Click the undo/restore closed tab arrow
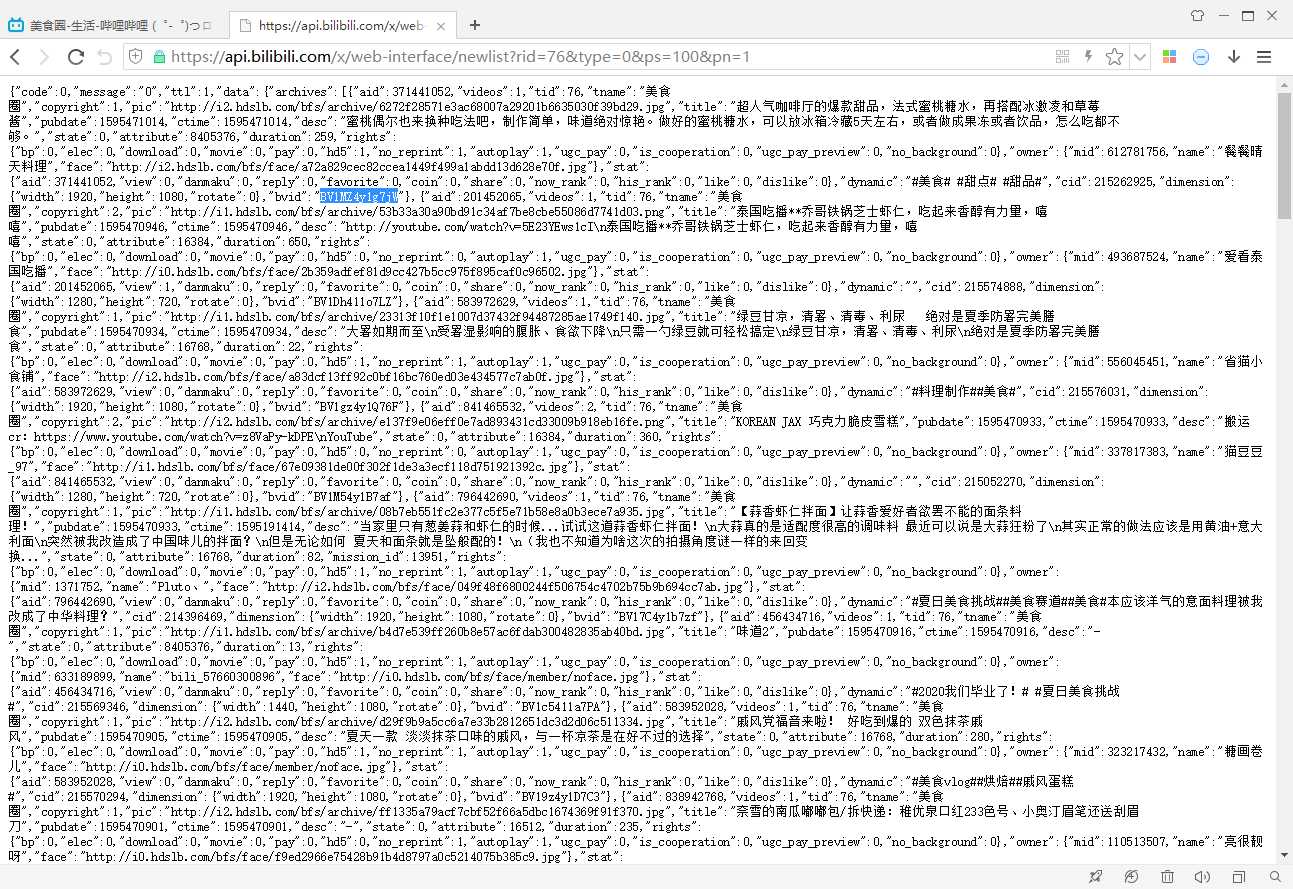The height and width of the screenshot is (889, 1293). 104,57
